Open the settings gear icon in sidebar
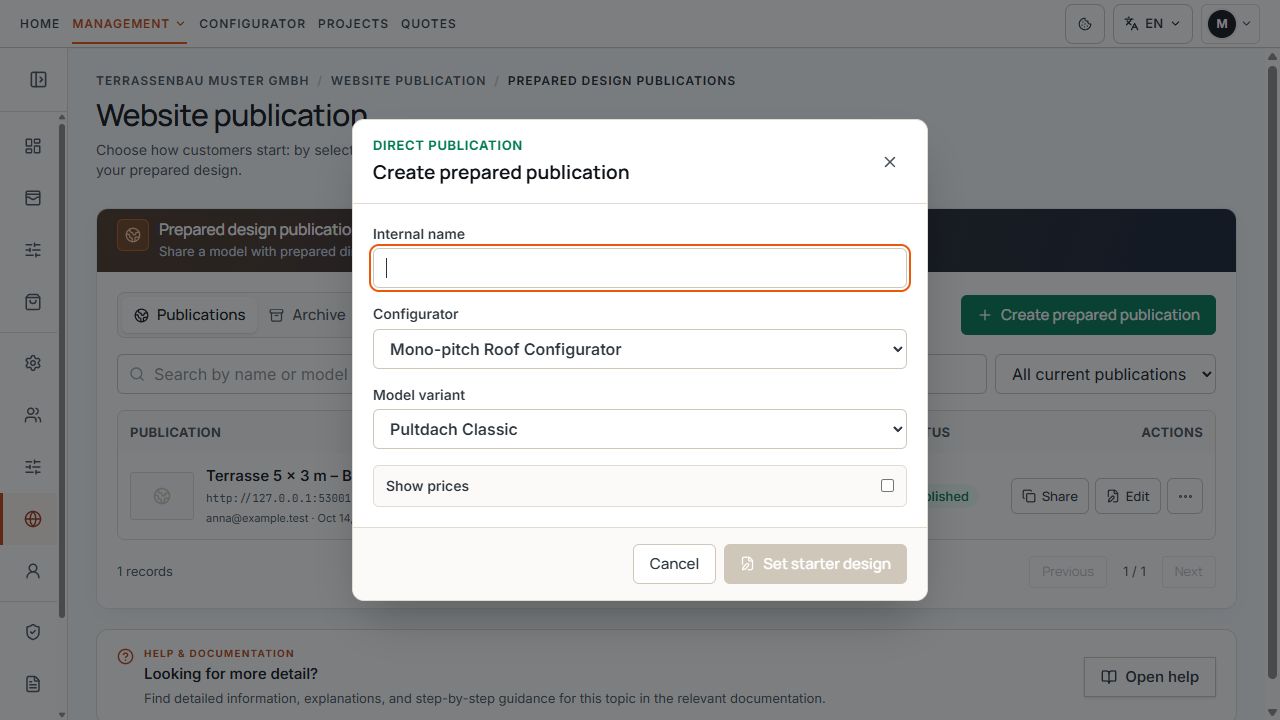1280x720 pixels. 33,363
